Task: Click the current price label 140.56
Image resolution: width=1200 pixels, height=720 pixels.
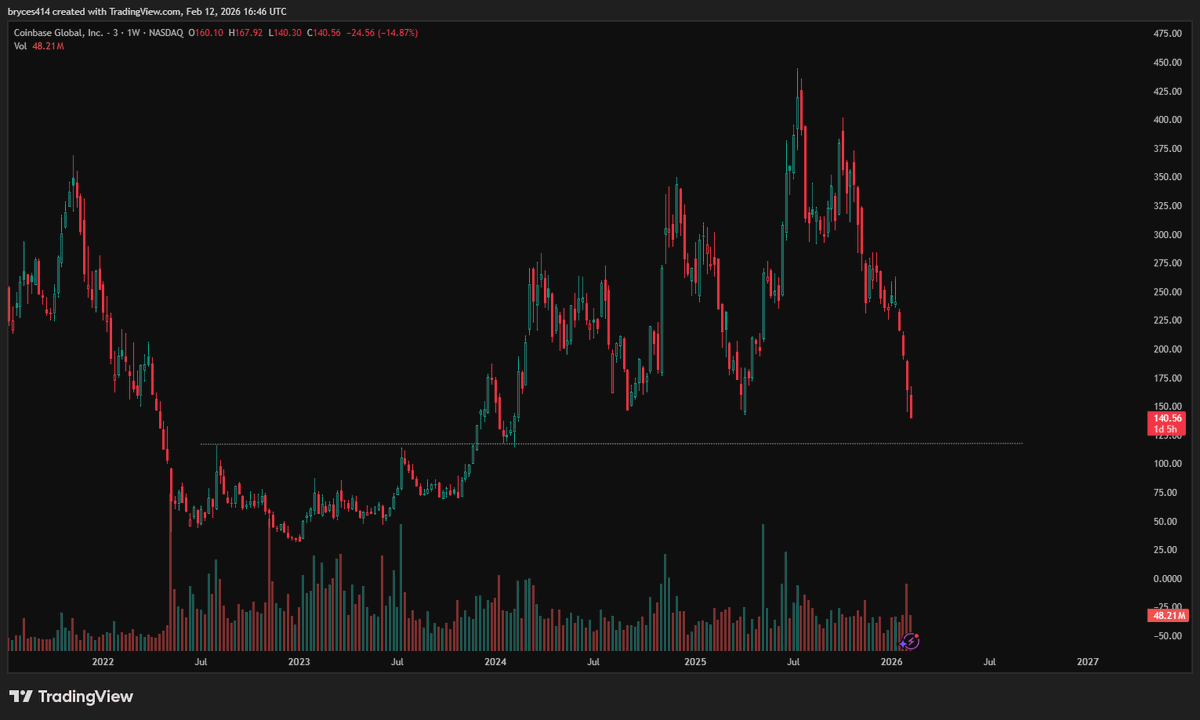Action: click(x=1169, y=418)
